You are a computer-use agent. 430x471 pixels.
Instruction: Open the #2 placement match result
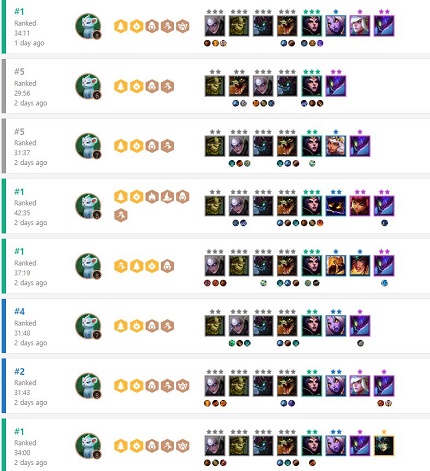click(x=19, y=371)
